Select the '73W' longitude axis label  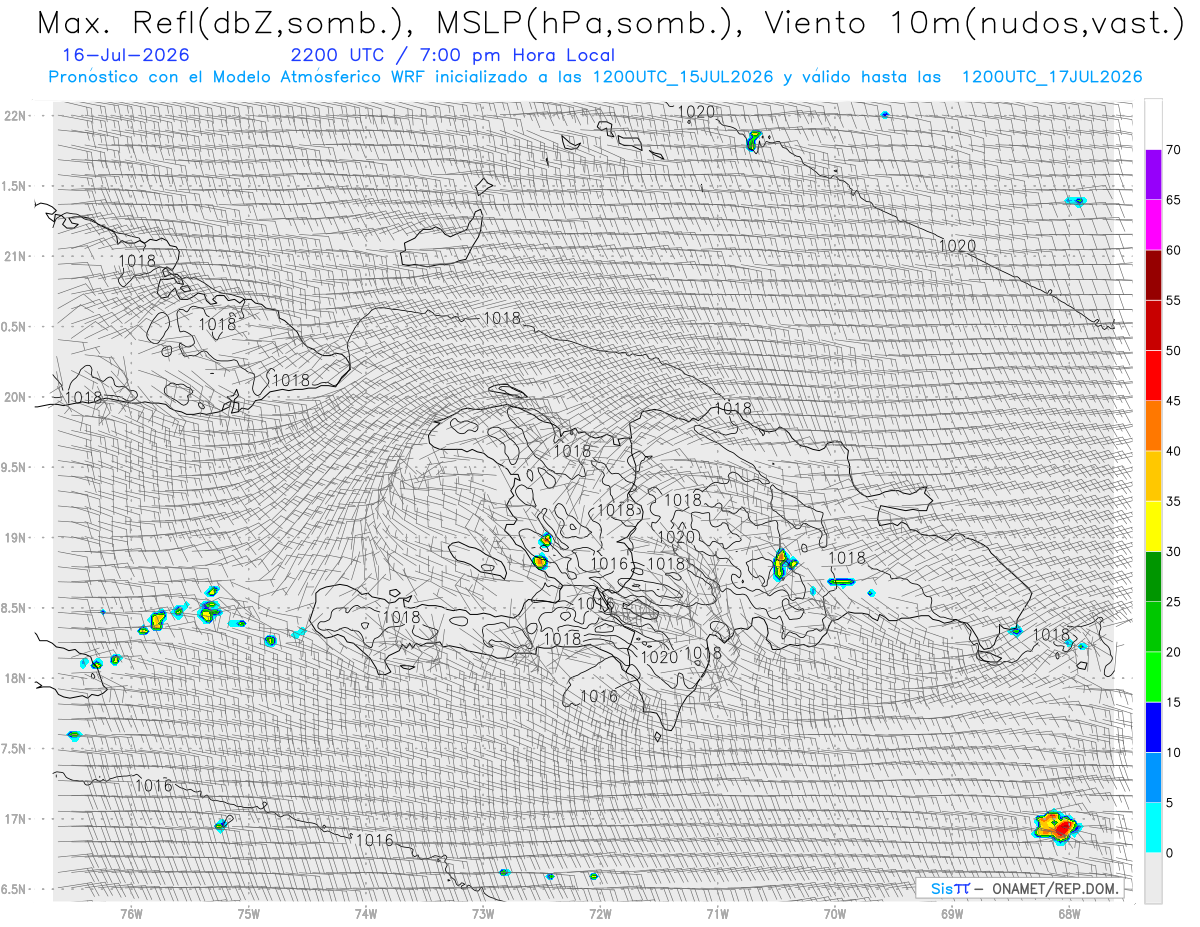coord(483,913)
